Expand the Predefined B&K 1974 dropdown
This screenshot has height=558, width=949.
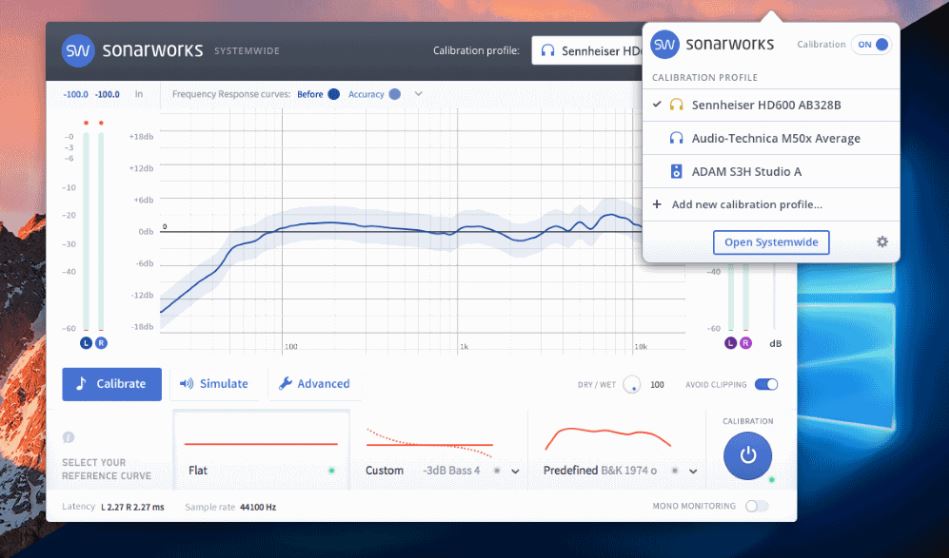point(693,471)
